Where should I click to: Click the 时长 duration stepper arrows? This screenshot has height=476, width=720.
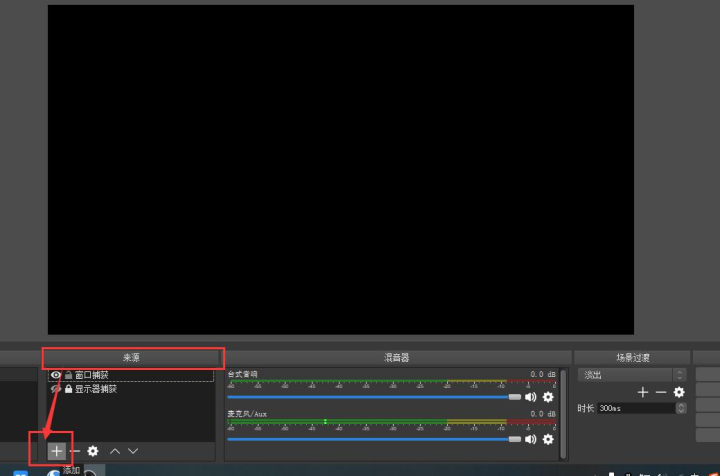[681, 408]
